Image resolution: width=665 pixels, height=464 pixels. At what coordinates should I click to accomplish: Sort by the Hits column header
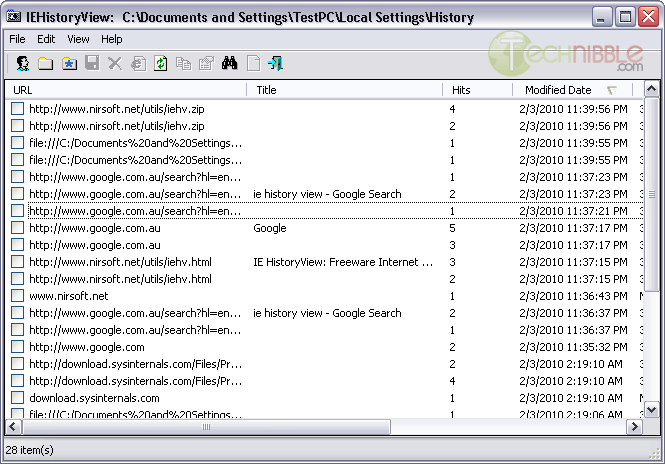click(478, 90)
